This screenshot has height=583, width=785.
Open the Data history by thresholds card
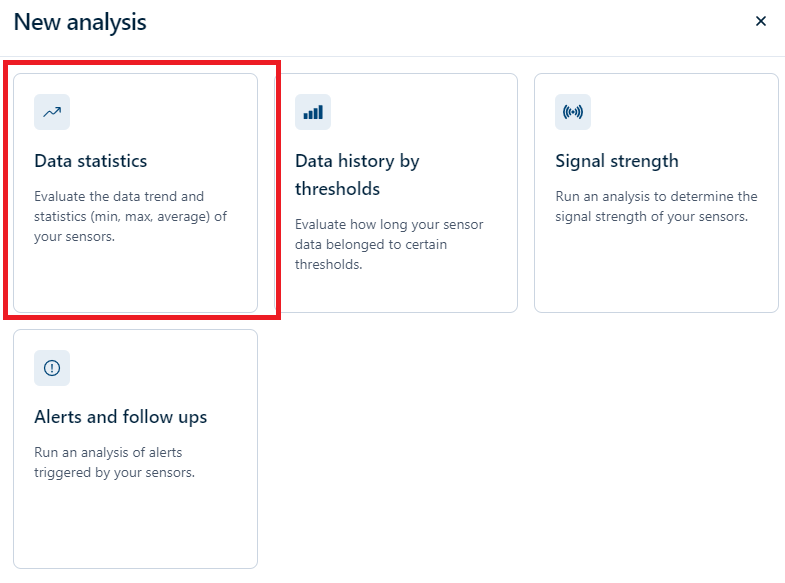396,290
